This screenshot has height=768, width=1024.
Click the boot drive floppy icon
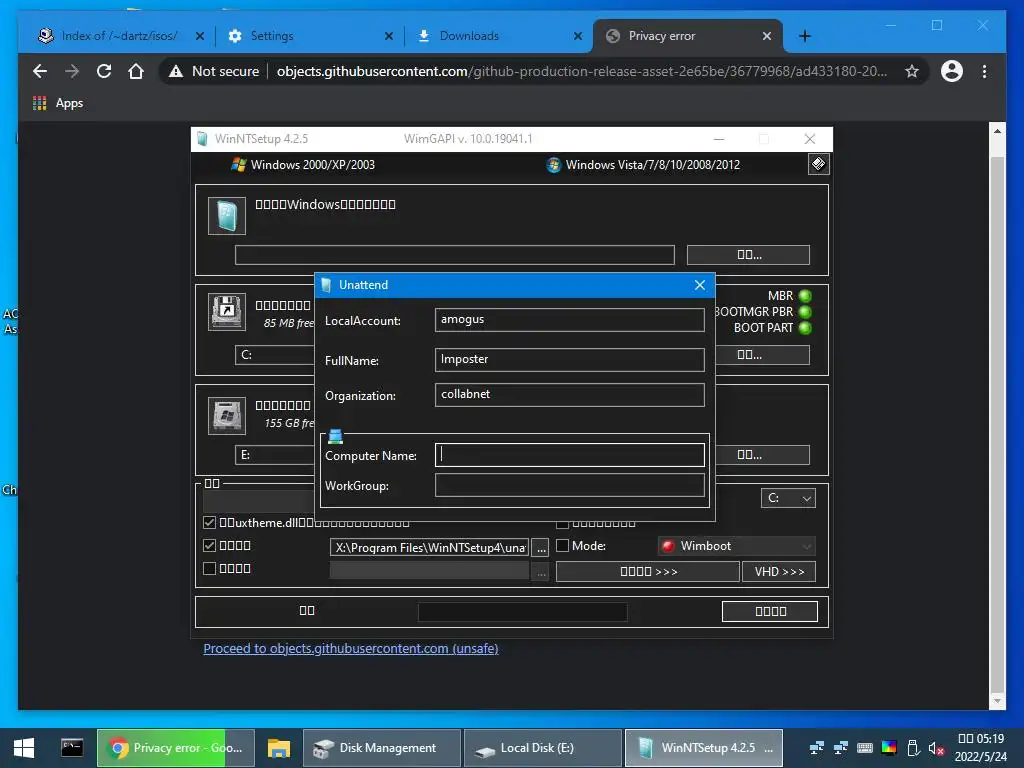[227, 312]
